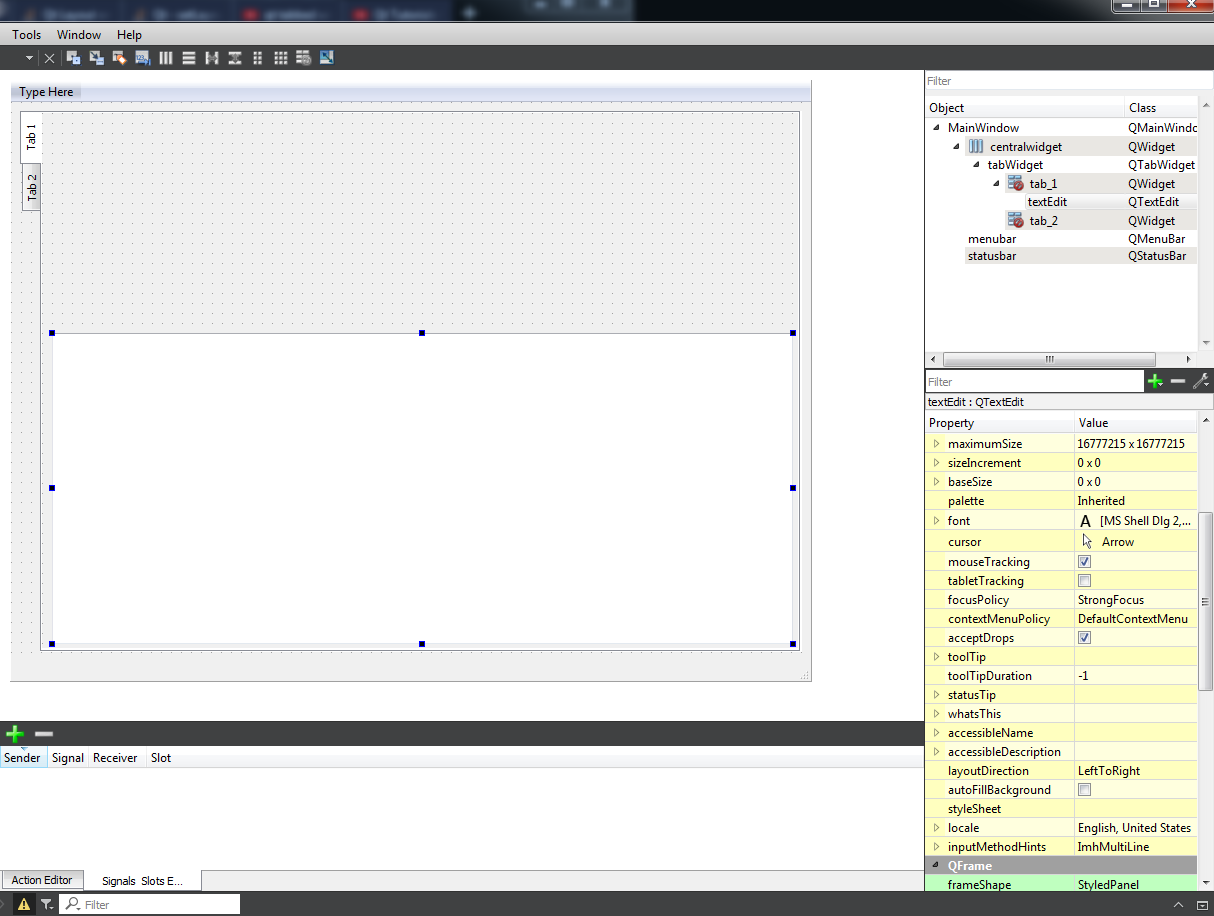
Task: Click the Adjust Size toolbar icon
Action: pyautogui.click(x=327, y=57)
